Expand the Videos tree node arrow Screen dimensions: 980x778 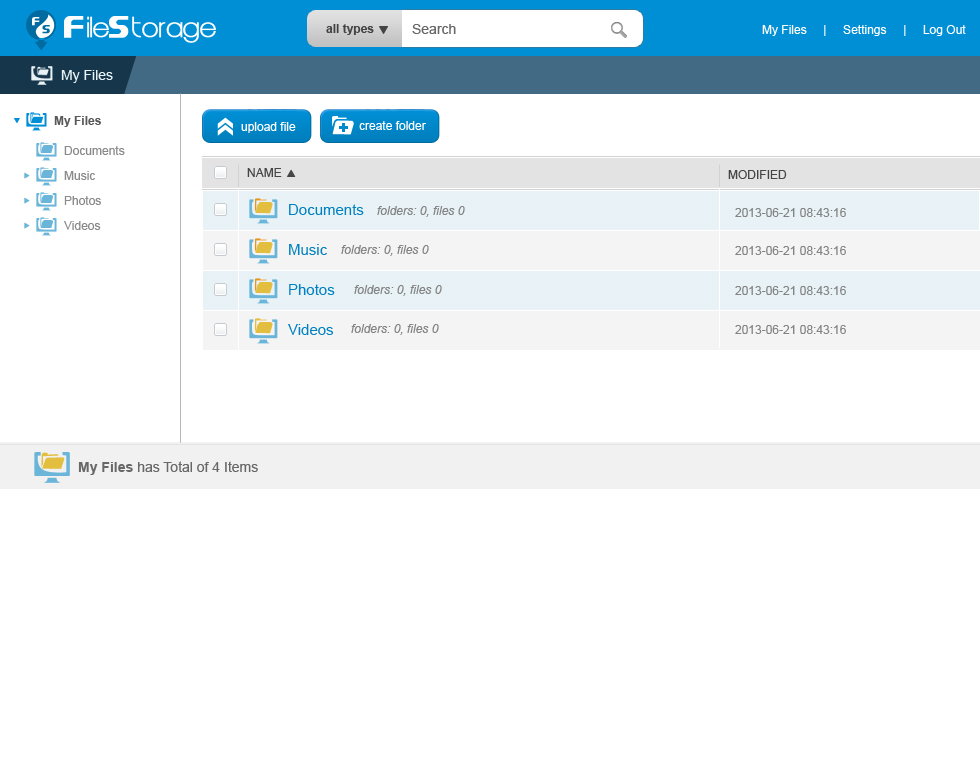click(x=26, y=226)
